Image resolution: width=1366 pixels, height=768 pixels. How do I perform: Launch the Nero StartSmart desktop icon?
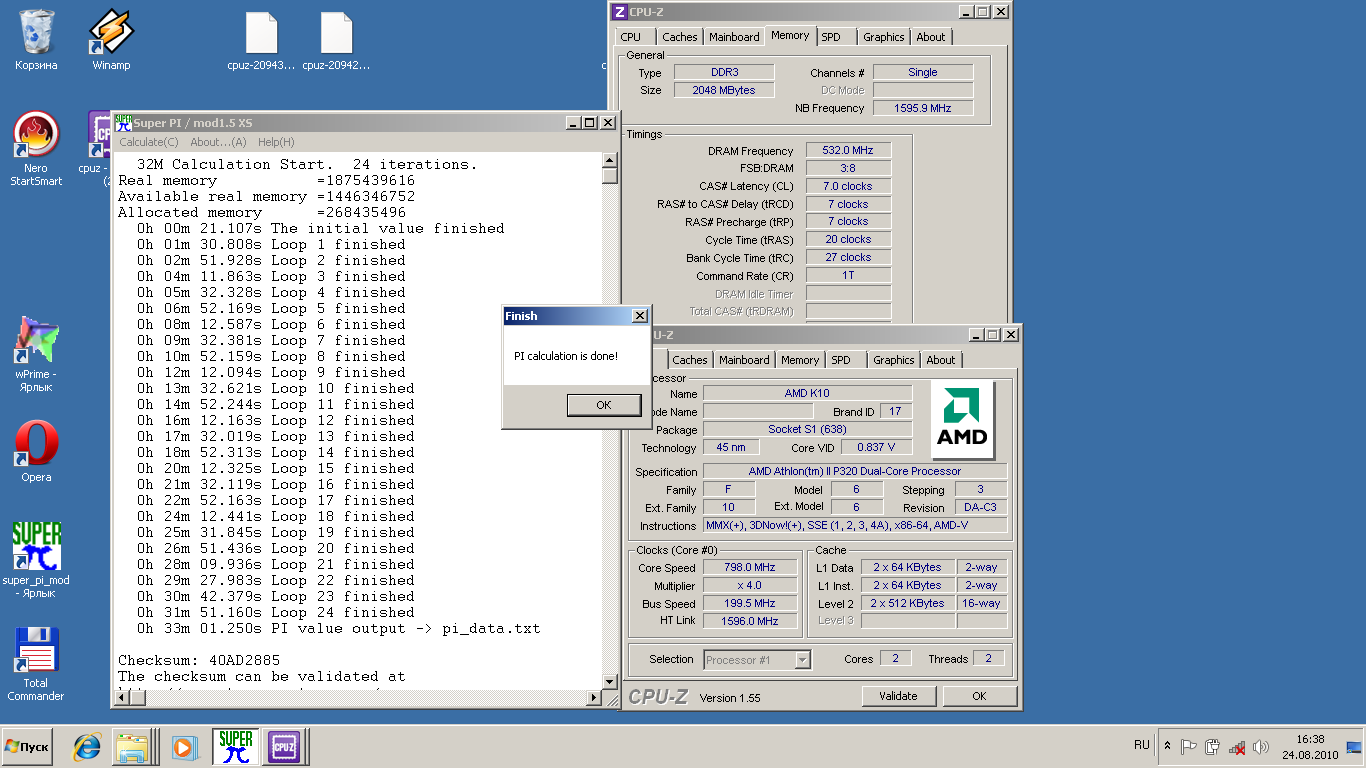(37, 148)
